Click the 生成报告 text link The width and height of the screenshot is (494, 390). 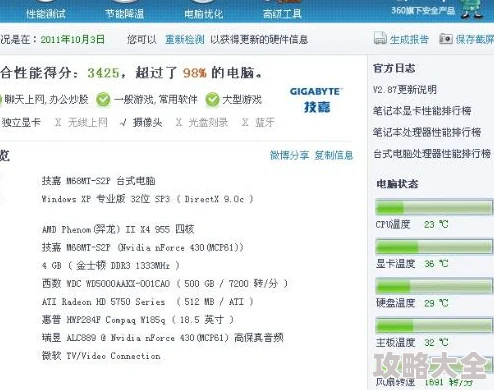409,40
